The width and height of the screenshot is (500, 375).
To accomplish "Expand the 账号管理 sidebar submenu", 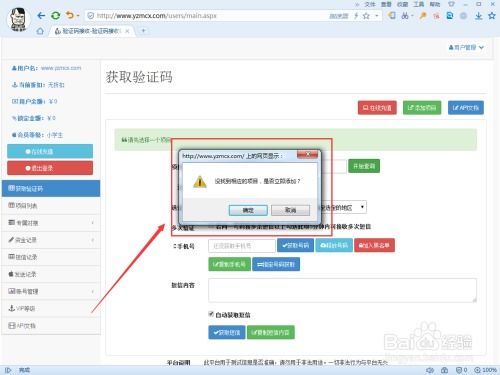I will click(x=51, y=291).
